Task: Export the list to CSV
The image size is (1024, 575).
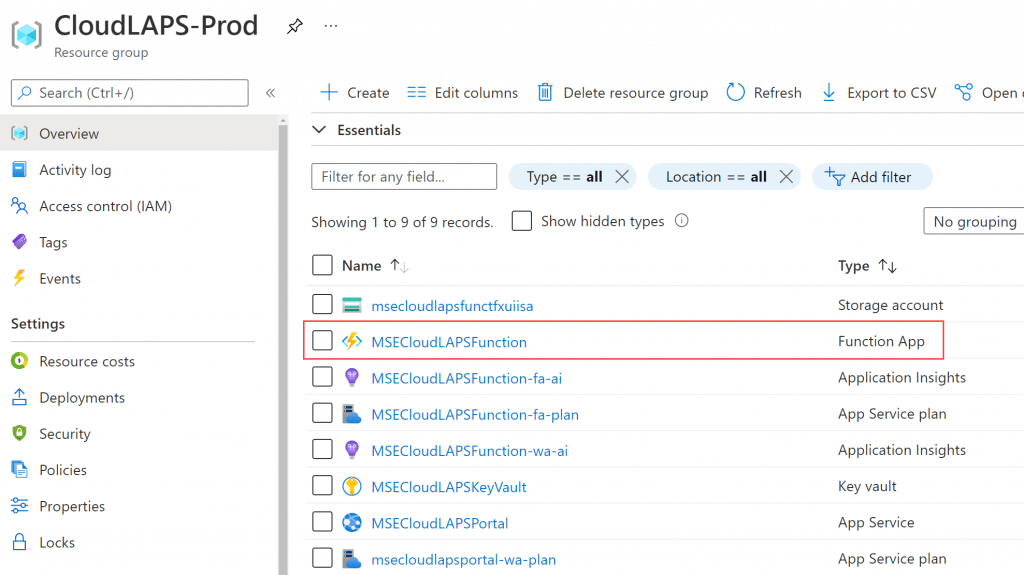Action: point(878,93)
